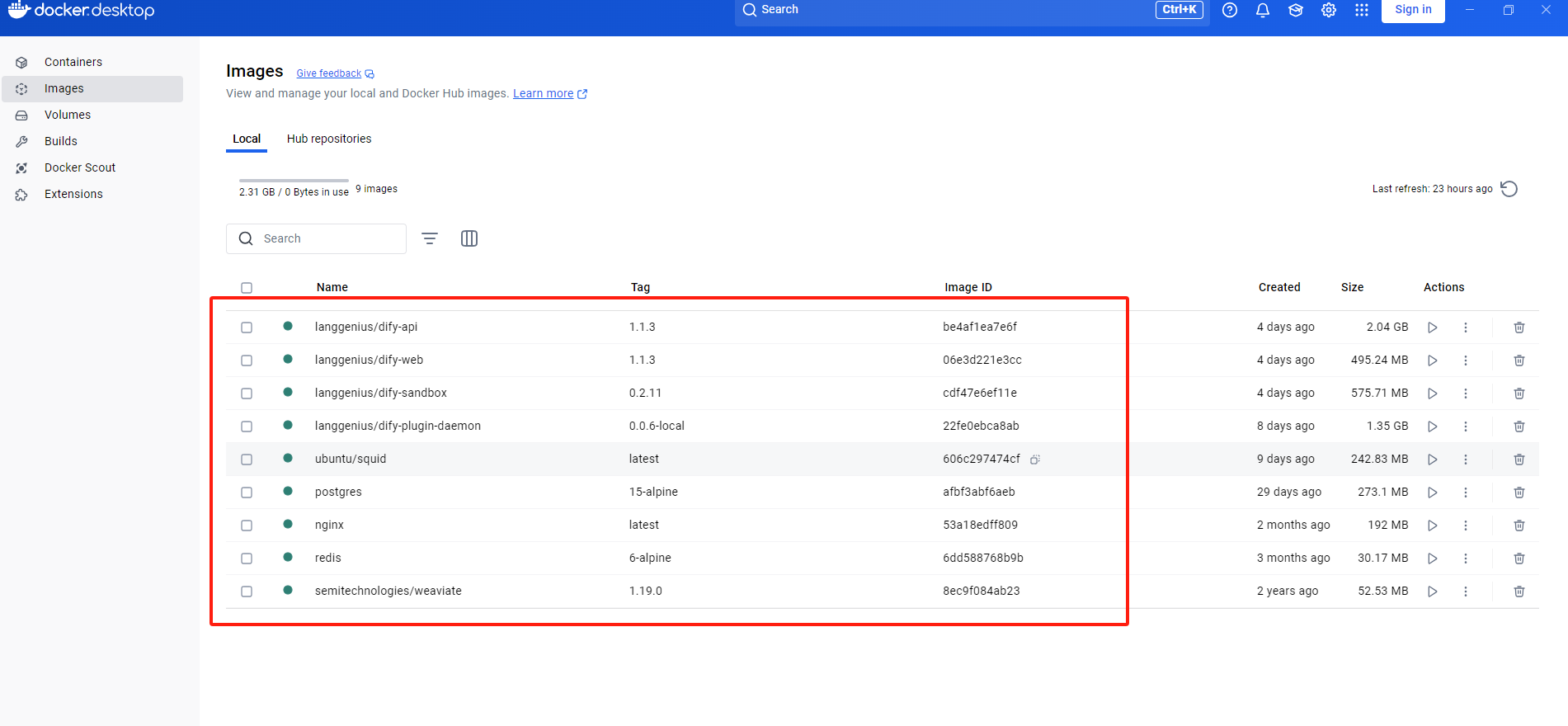
Task: Focus the top global Search bar
Action: pos(972,10)
